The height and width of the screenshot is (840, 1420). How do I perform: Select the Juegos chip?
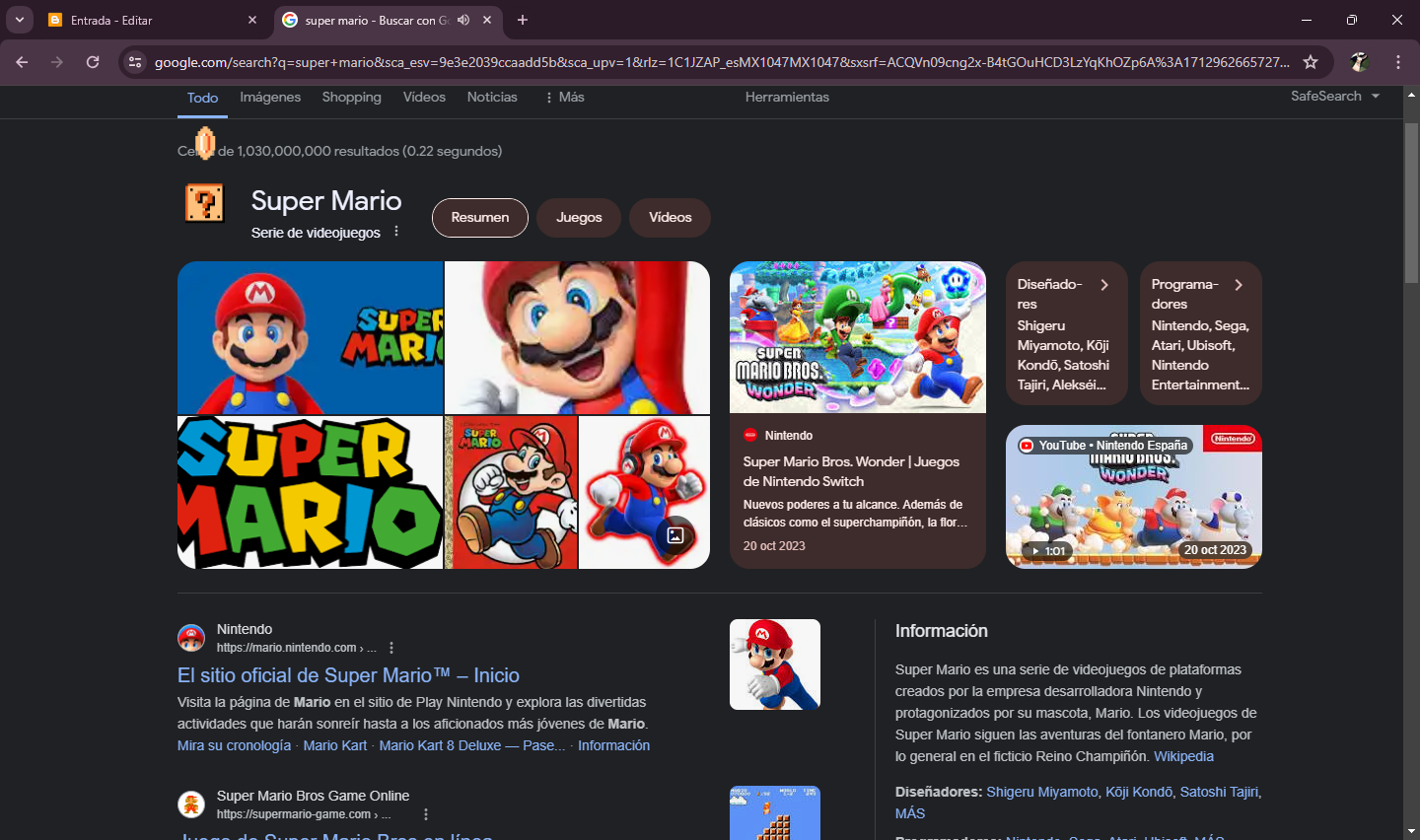pyautogui.click(x=579, y=218)
